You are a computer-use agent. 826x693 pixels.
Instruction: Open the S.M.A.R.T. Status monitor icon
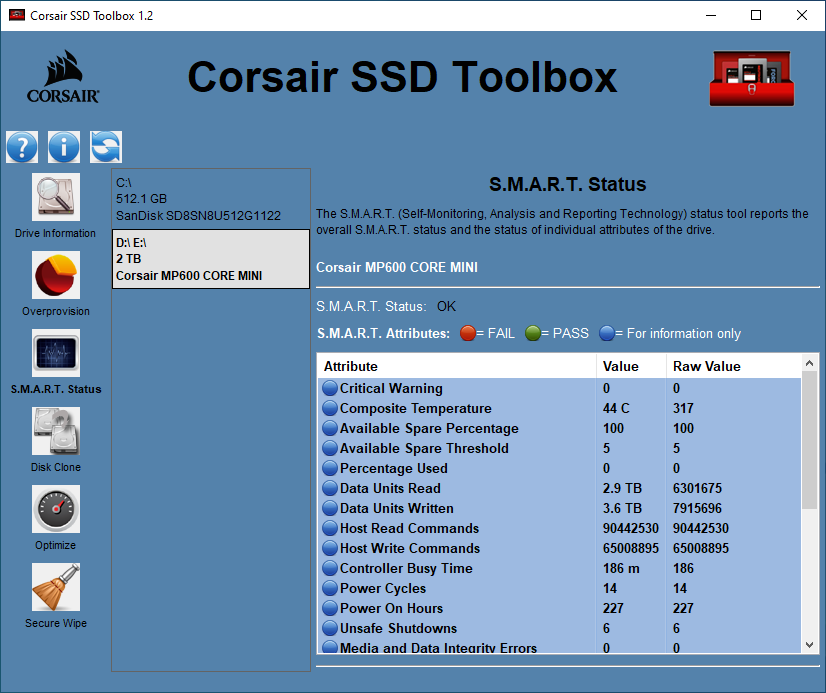tap(56, 354)
